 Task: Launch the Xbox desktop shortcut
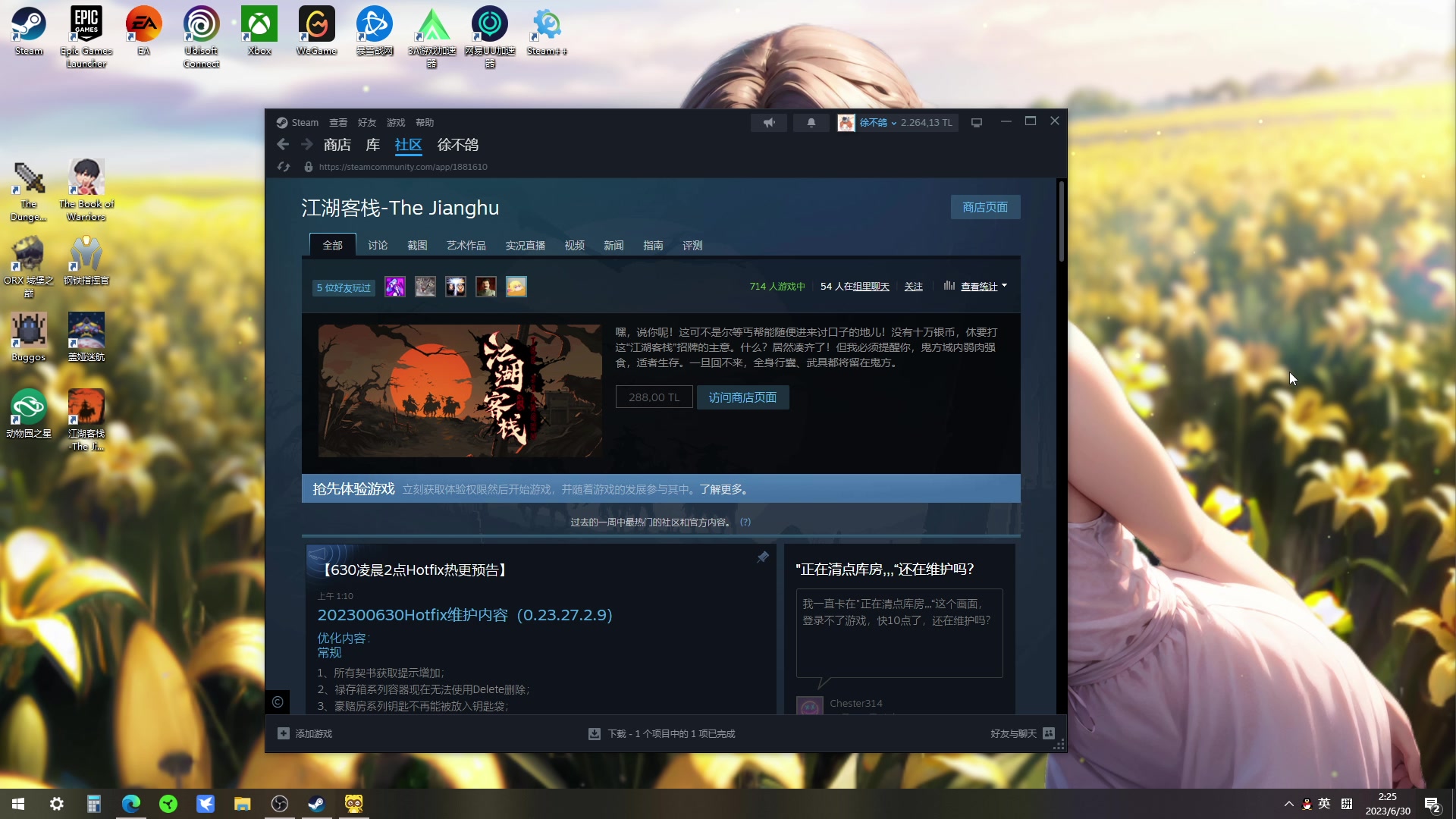(x=259, y=31)
